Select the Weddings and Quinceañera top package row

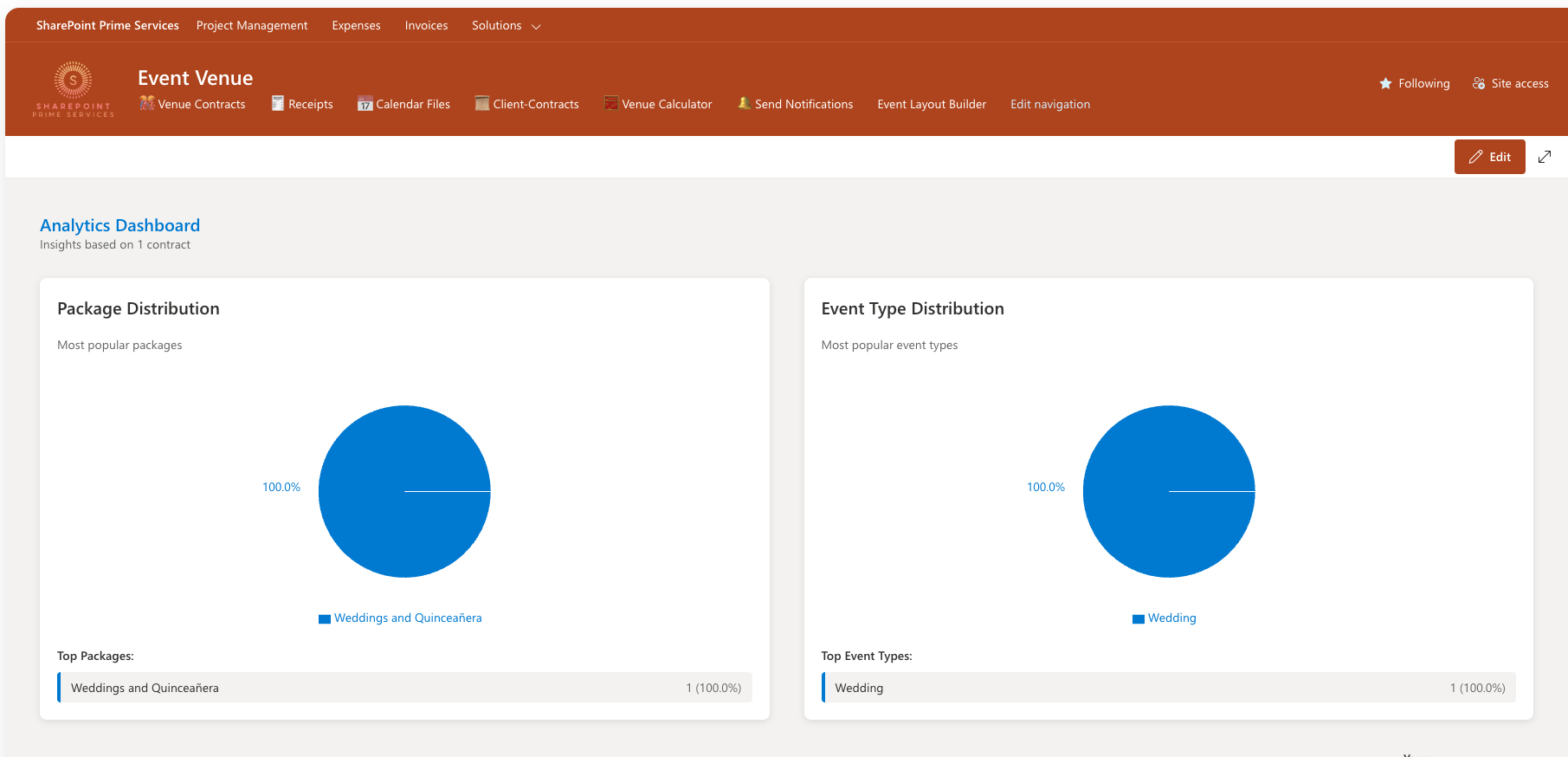tap(404, 688)
